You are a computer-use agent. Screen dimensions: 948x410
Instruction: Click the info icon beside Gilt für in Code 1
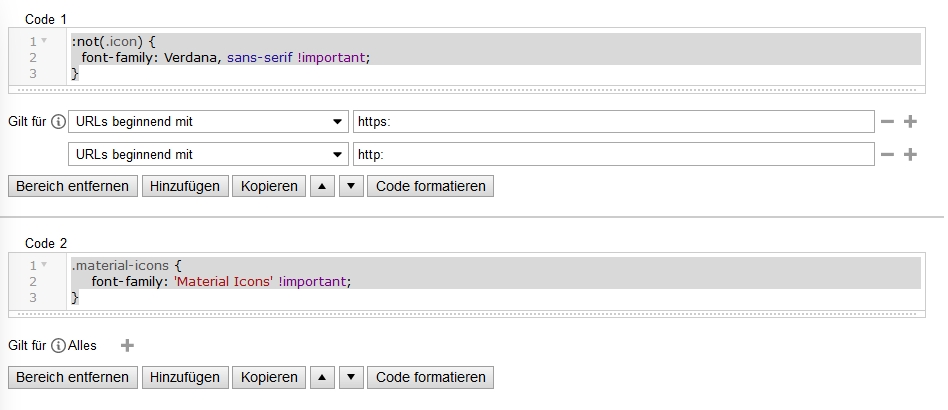pos(58,122)
